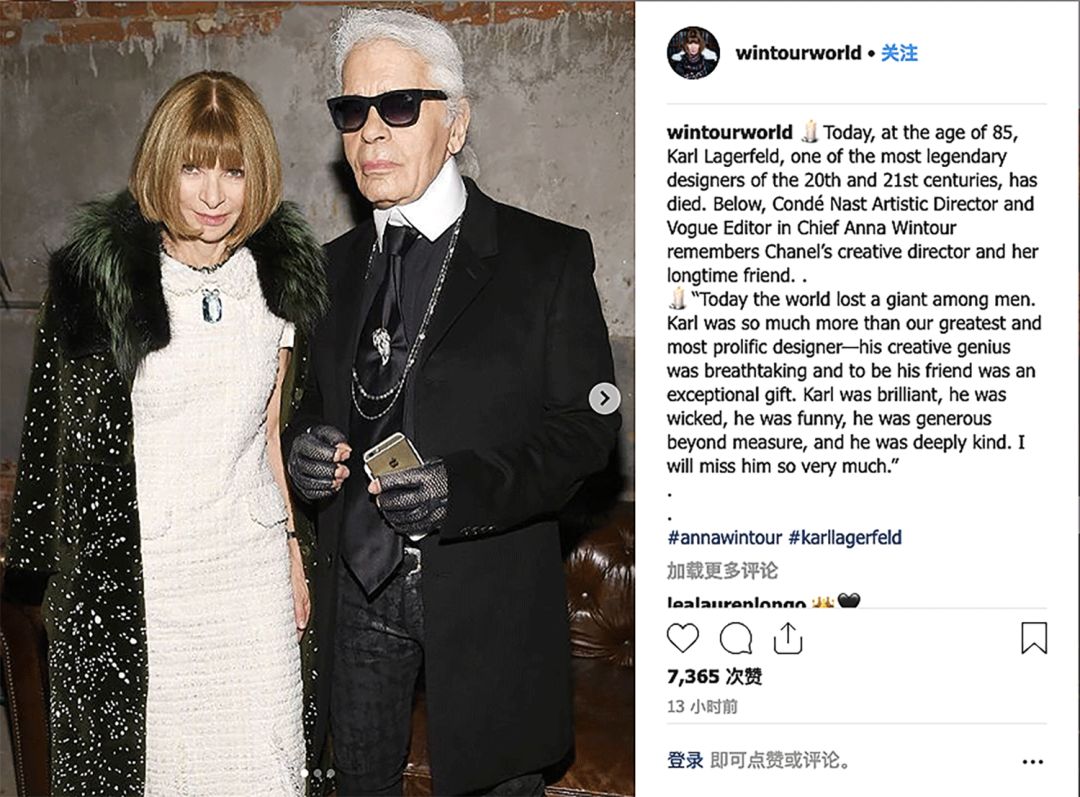1080x797 pixels.
Task: Click the main post photo
Action: (x=317, y=398)
